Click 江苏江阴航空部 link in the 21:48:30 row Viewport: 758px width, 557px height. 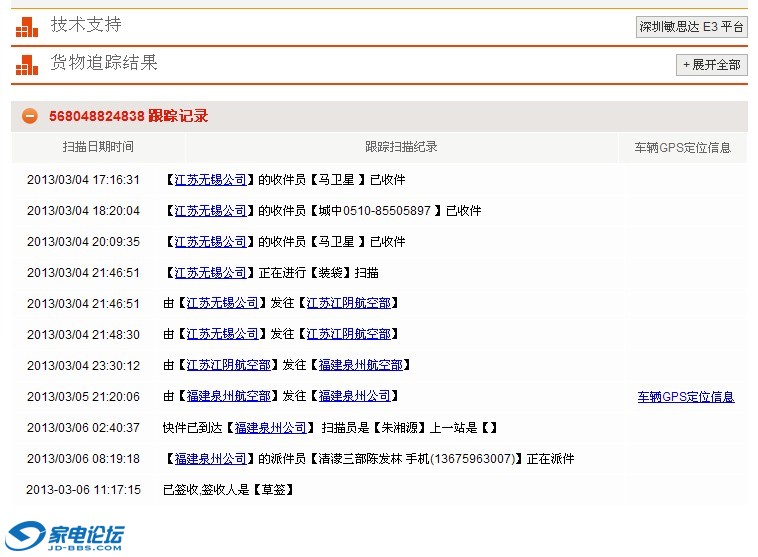[x=348, y=334]
